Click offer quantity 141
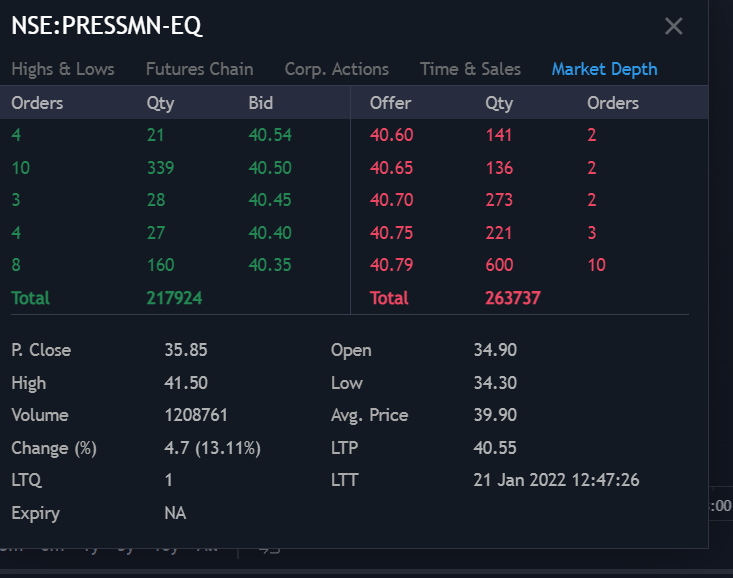Screen dimensions: 733x578 click(499, 135)
